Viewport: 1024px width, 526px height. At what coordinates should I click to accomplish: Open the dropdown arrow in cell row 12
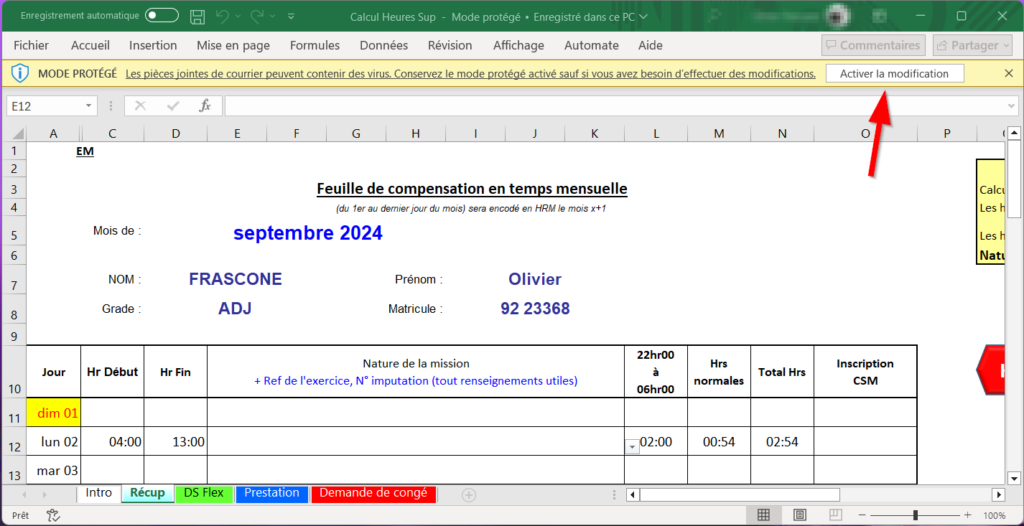click(632, 447)
